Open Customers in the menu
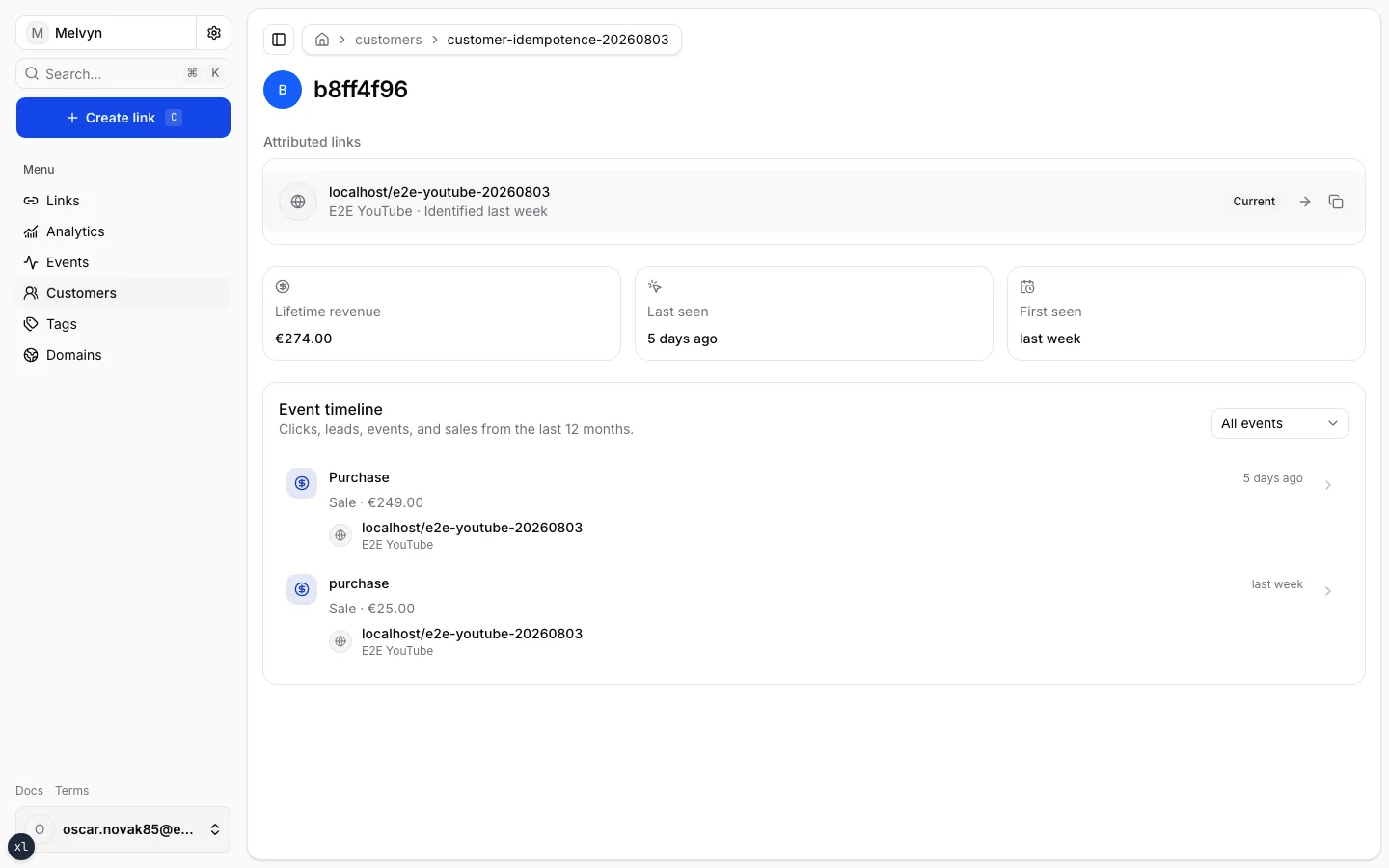Screen dimensions: 1389x868 point(123,293)
